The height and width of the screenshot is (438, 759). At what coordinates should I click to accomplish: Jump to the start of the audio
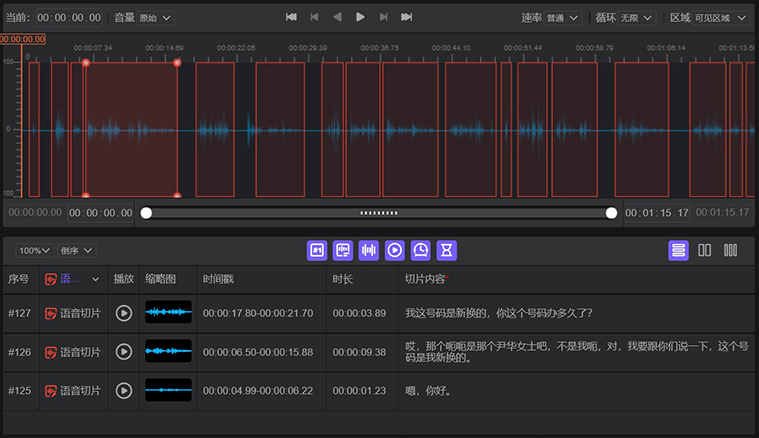[x=291, y=17]
